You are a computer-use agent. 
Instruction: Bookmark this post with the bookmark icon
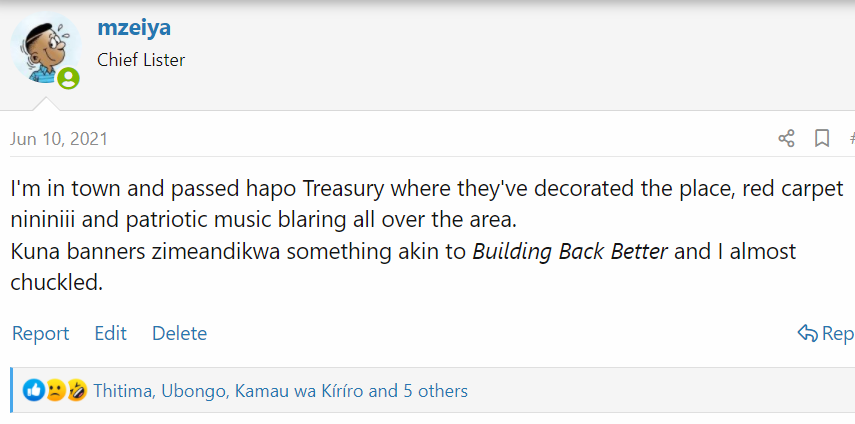(822, 138)
